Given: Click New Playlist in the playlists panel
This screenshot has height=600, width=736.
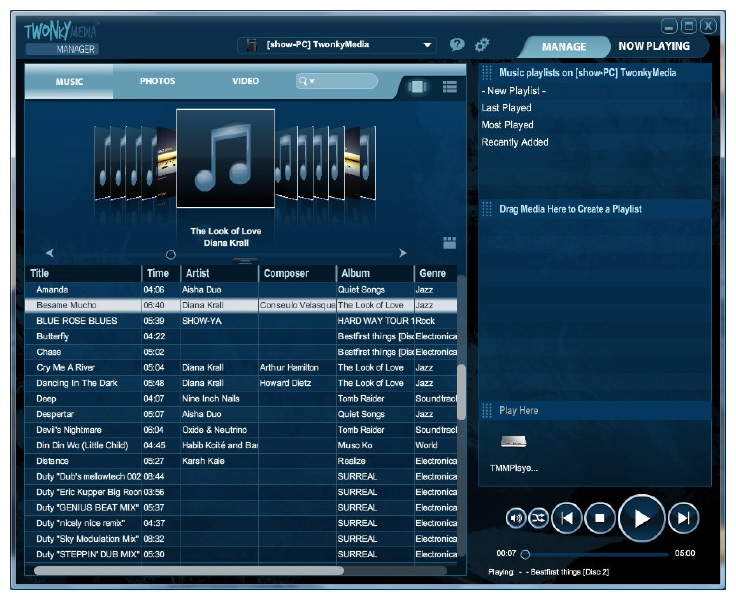Looking at the screenshot, I should (x=513, y=91).
